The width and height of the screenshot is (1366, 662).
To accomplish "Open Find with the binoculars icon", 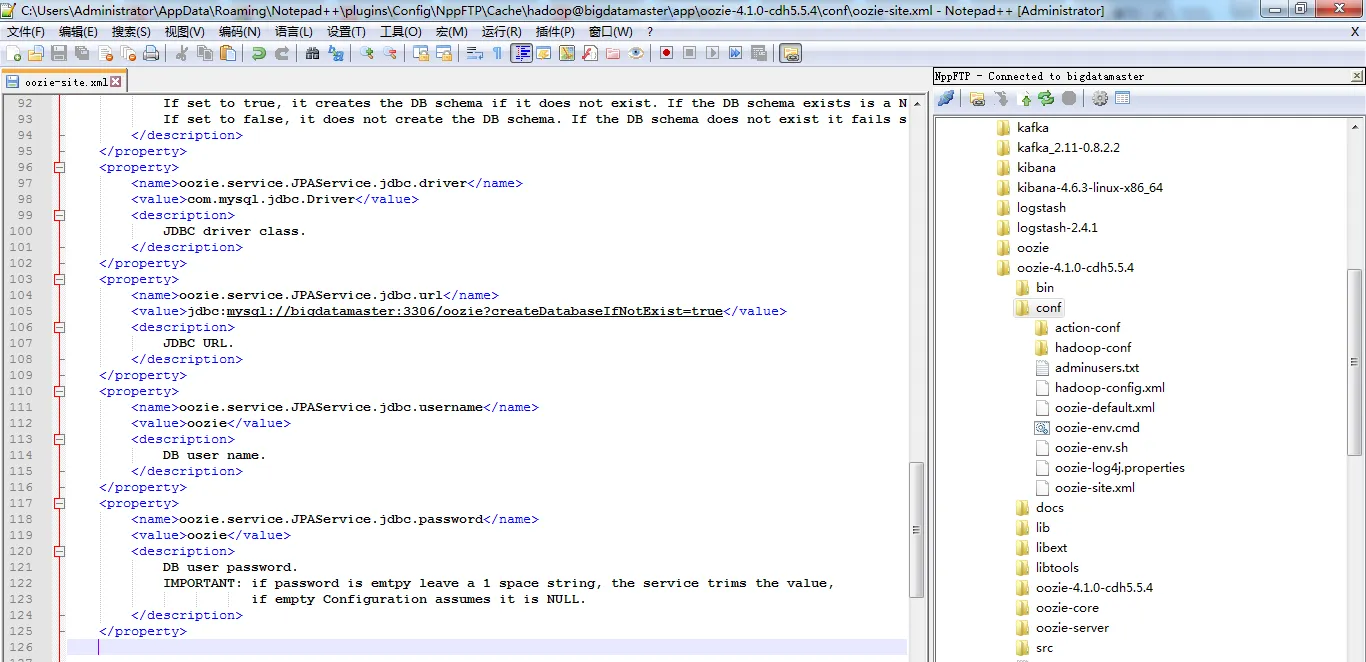I will (x=312, y=53).
